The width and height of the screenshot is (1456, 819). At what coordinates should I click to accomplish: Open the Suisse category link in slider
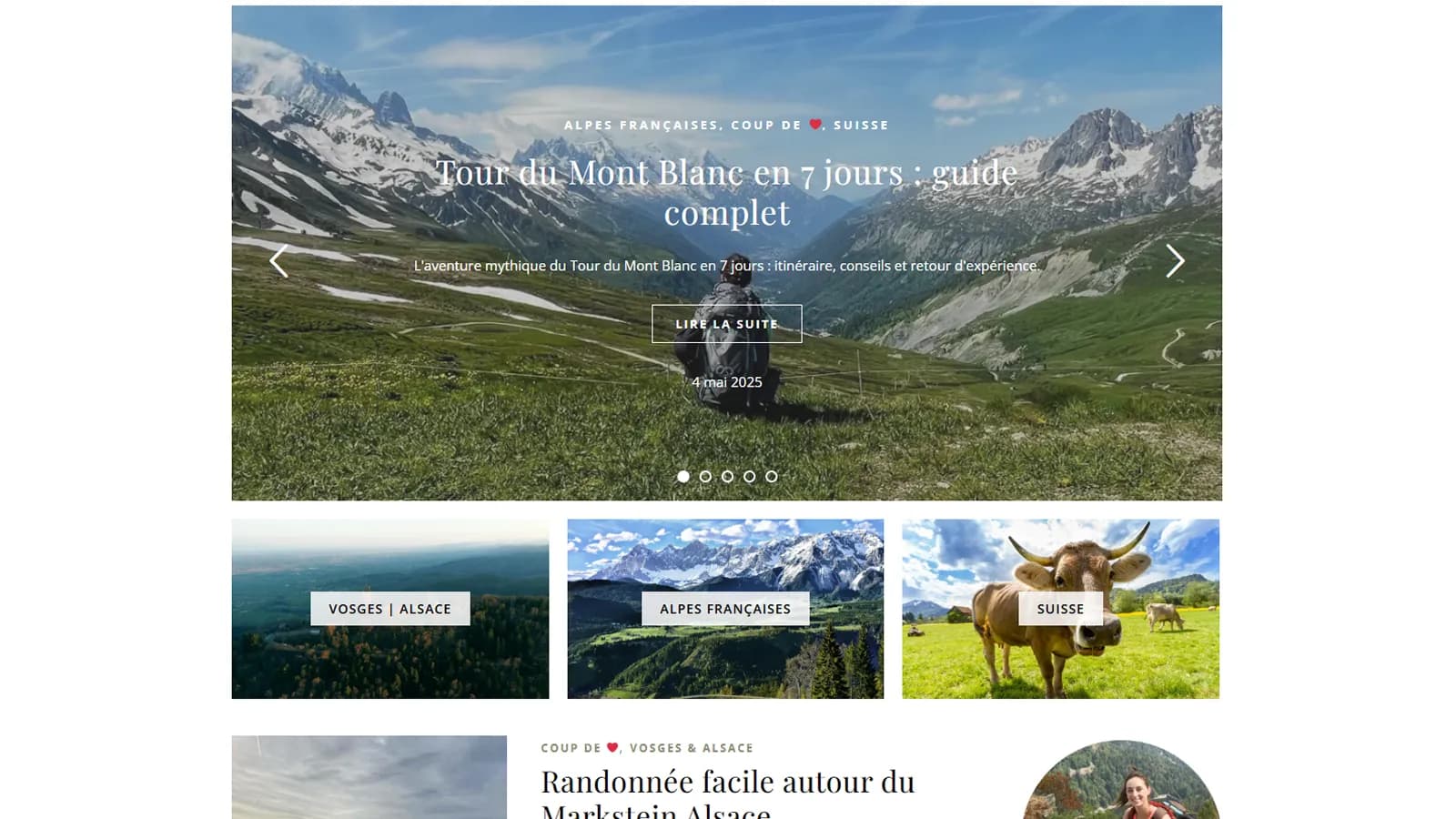[x=861, y=126]
